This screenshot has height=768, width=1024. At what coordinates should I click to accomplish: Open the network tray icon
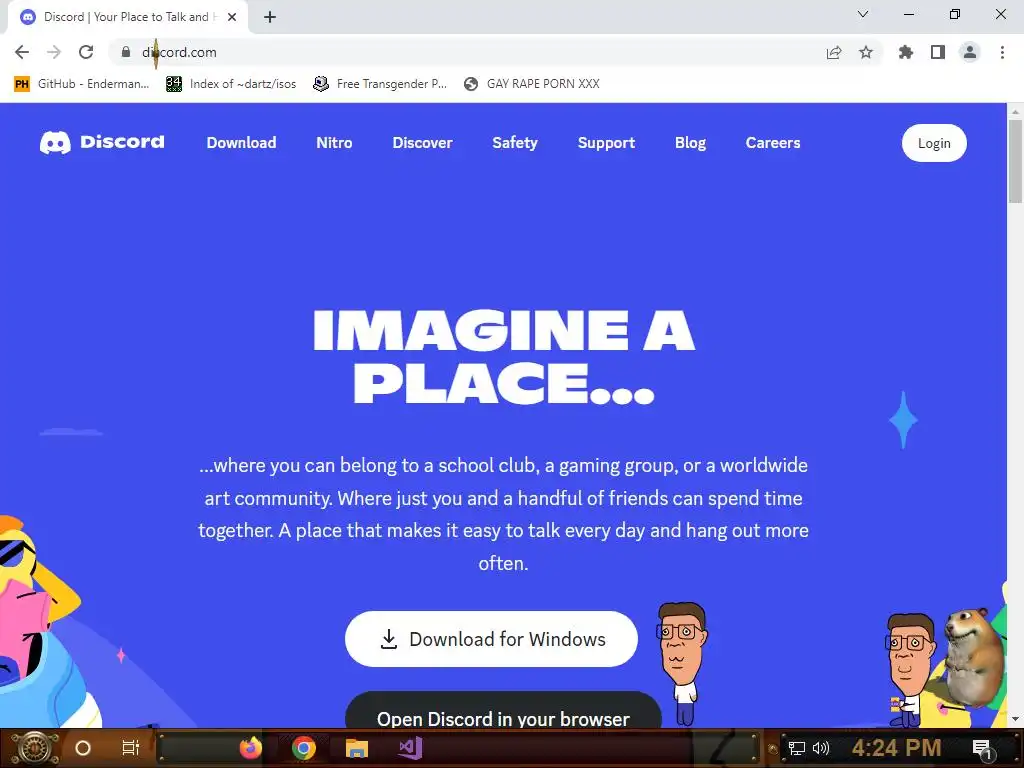click(x=797, y=748)
